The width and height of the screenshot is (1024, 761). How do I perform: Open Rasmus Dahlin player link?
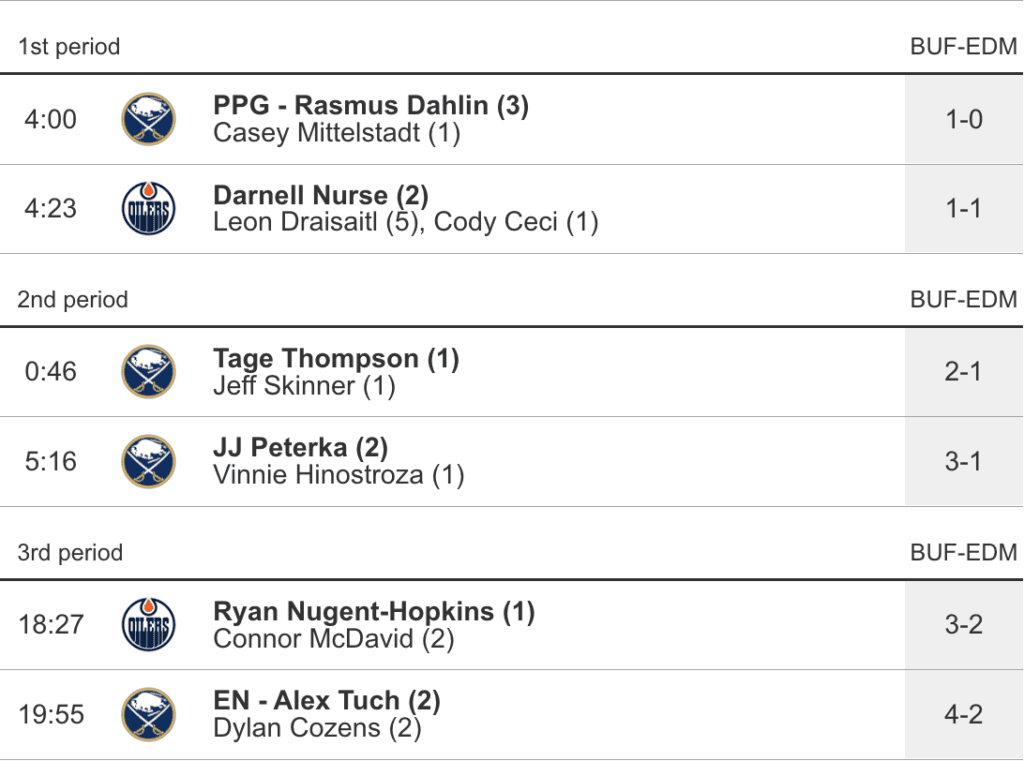click(x=411, y=106)
